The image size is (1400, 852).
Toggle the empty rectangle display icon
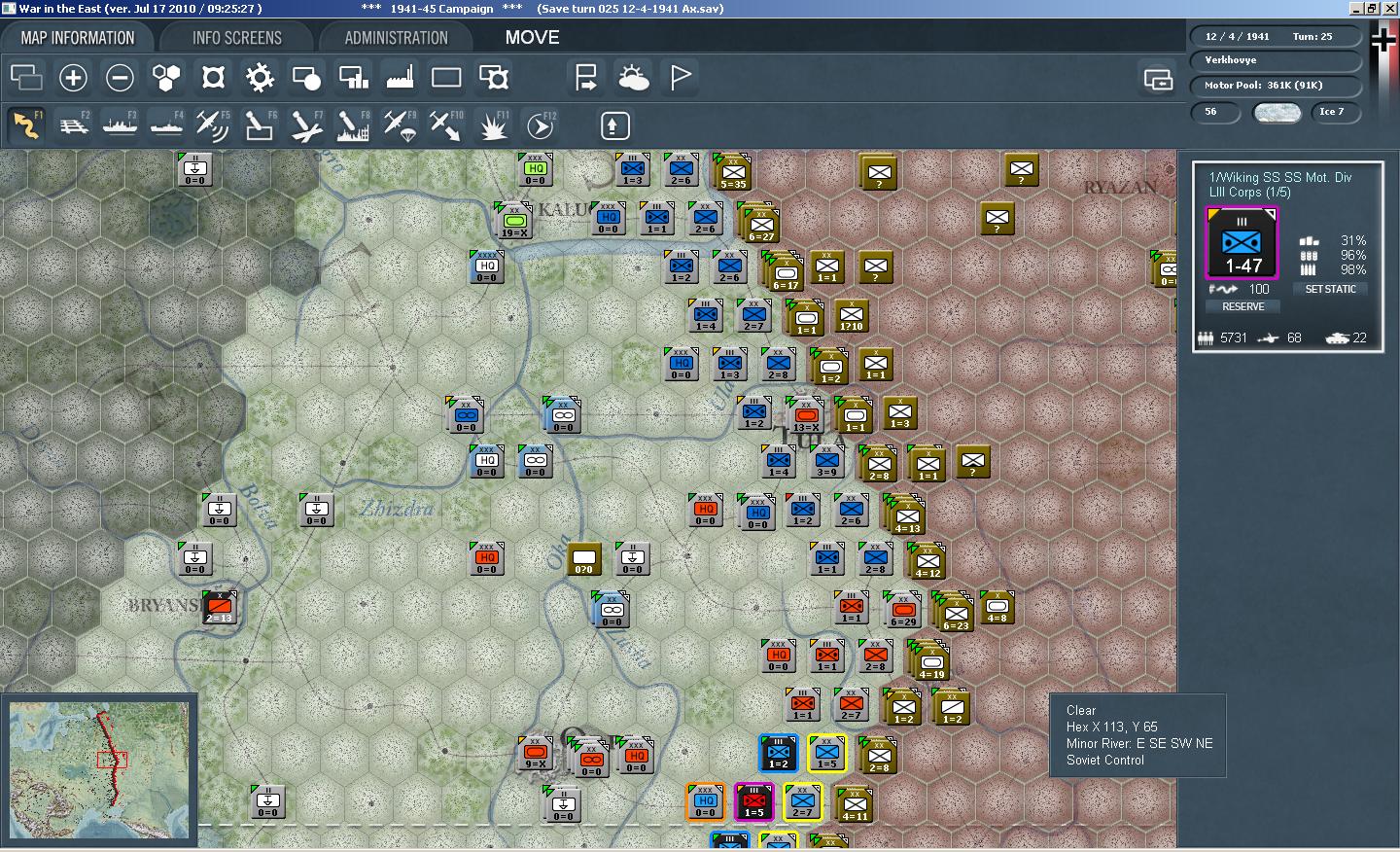446,77
